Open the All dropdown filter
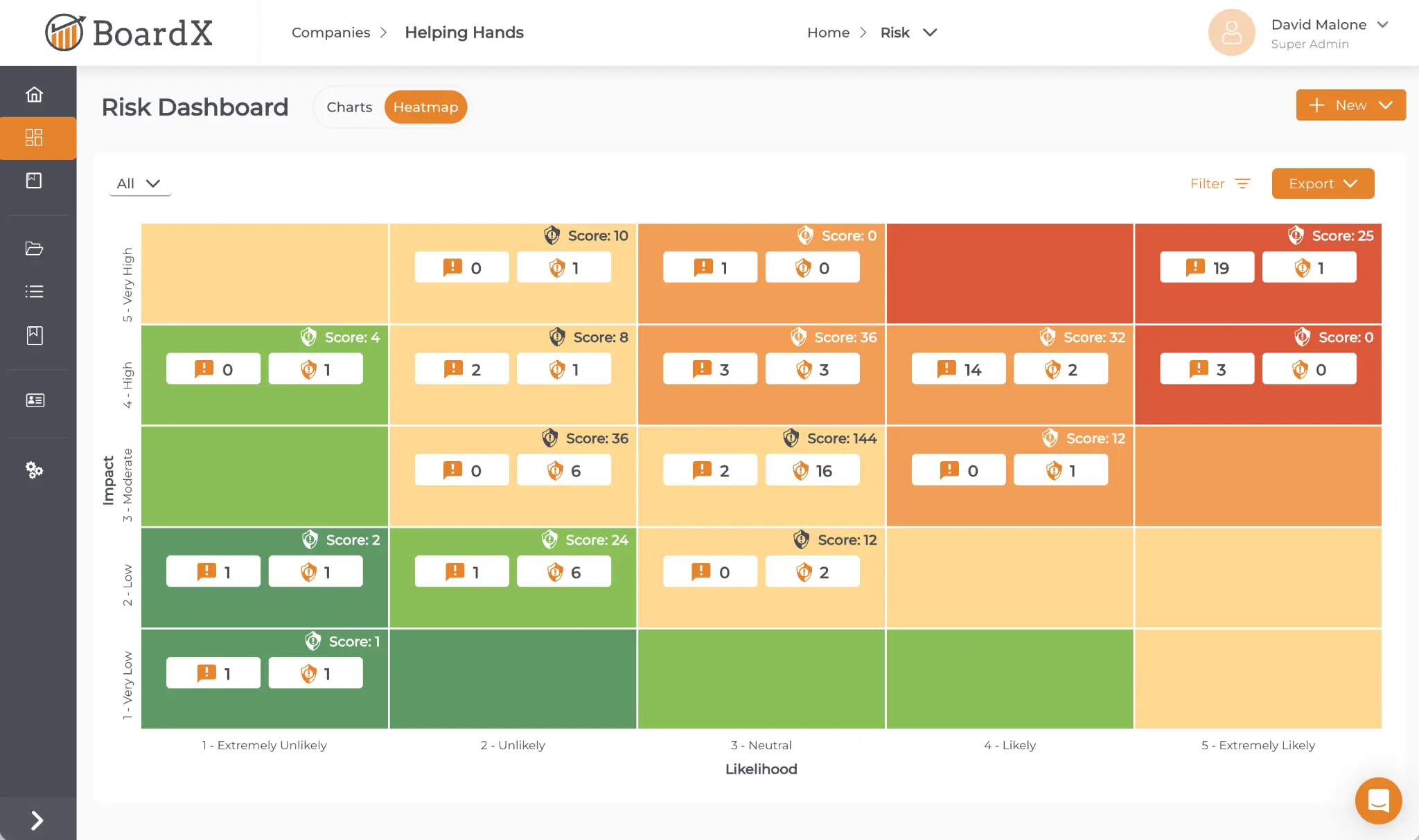 click(139, 184)
